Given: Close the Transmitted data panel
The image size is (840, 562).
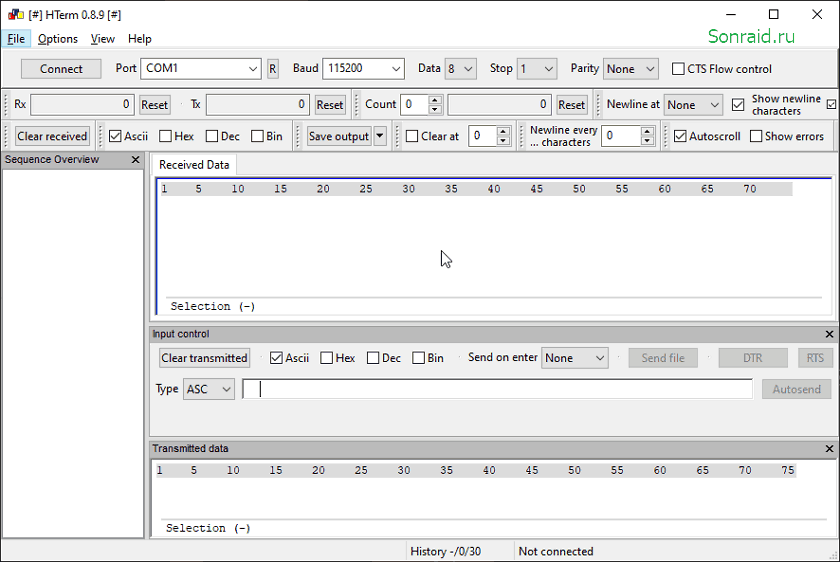Looking at the screenshot, I should click(x=829, y=449).
